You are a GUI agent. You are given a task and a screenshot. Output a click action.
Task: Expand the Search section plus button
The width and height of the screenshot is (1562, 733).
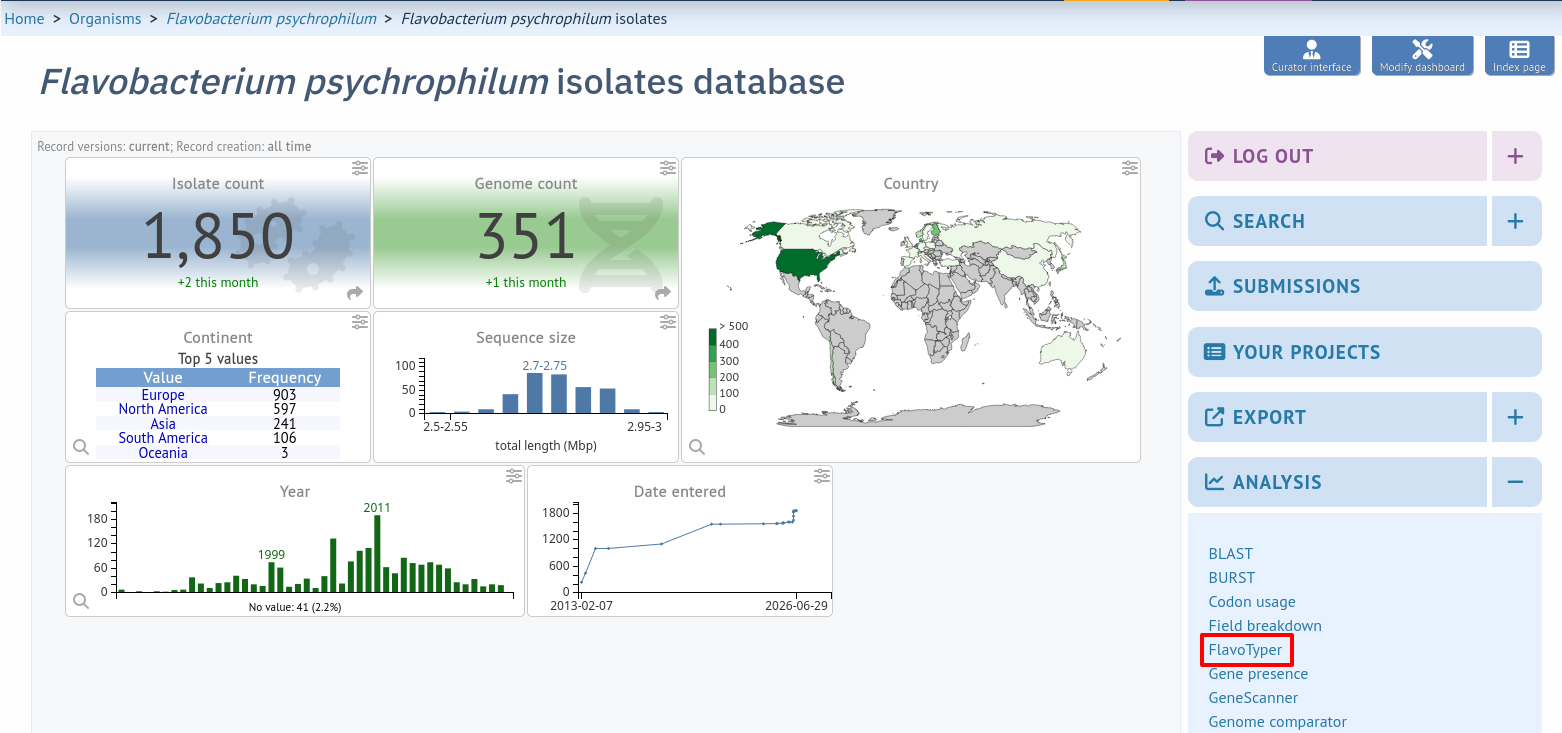pyautogui.click(x=1516, y=221)
